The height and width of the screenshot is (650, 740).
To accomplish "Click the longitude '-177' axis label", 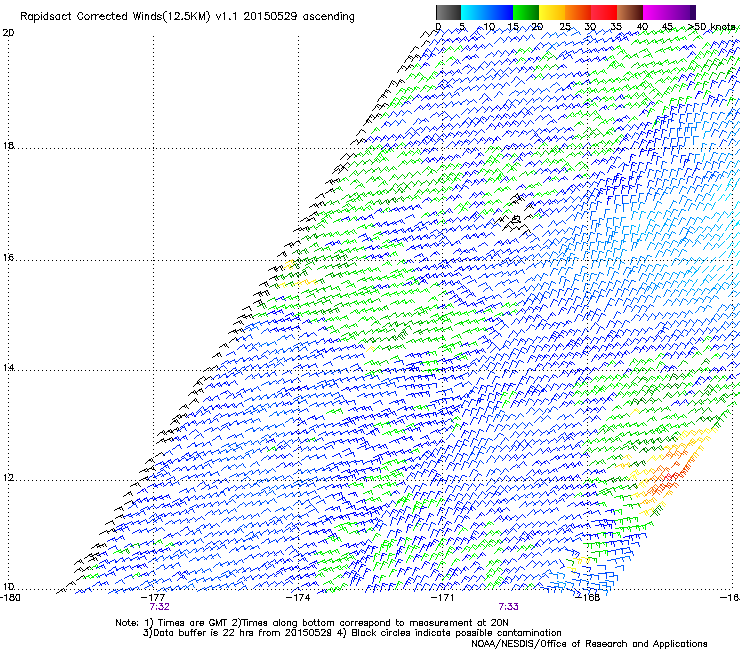I will click(154, 598).
